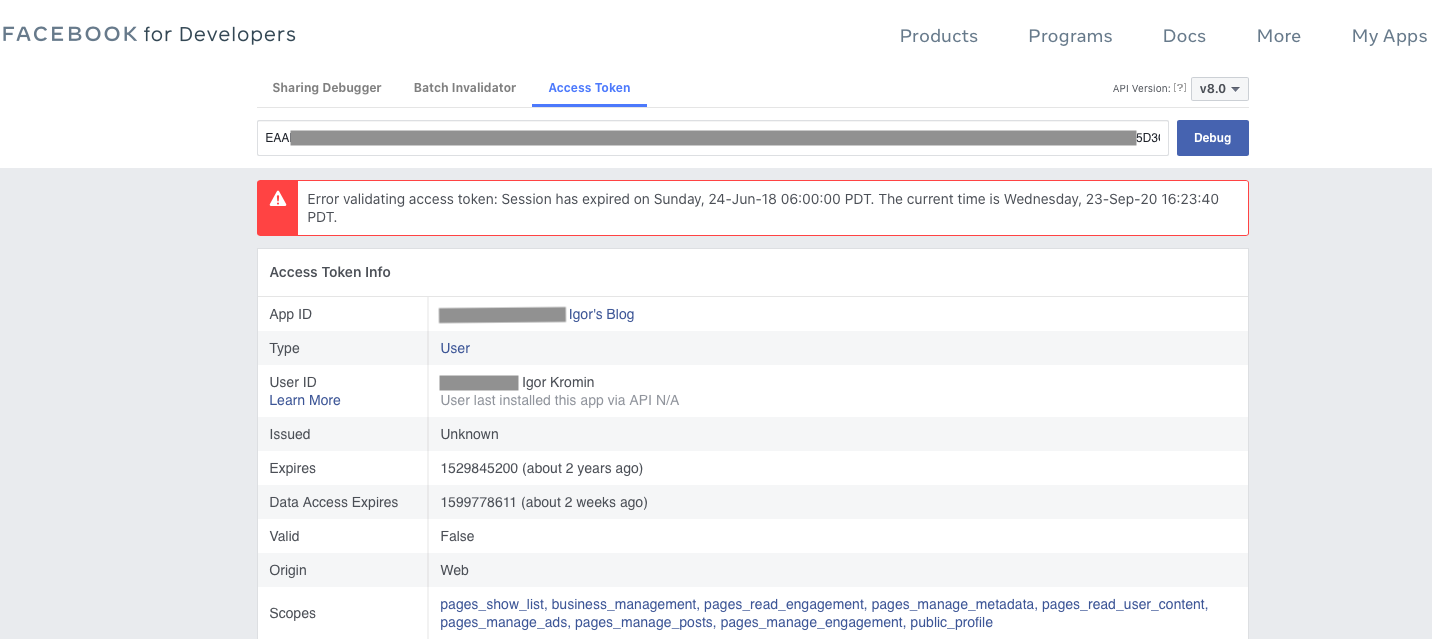Image resolution: width=1432 pixels, height=639 pixels.
Task: Click the red warning triangle icon
Action: click(278, 198)
